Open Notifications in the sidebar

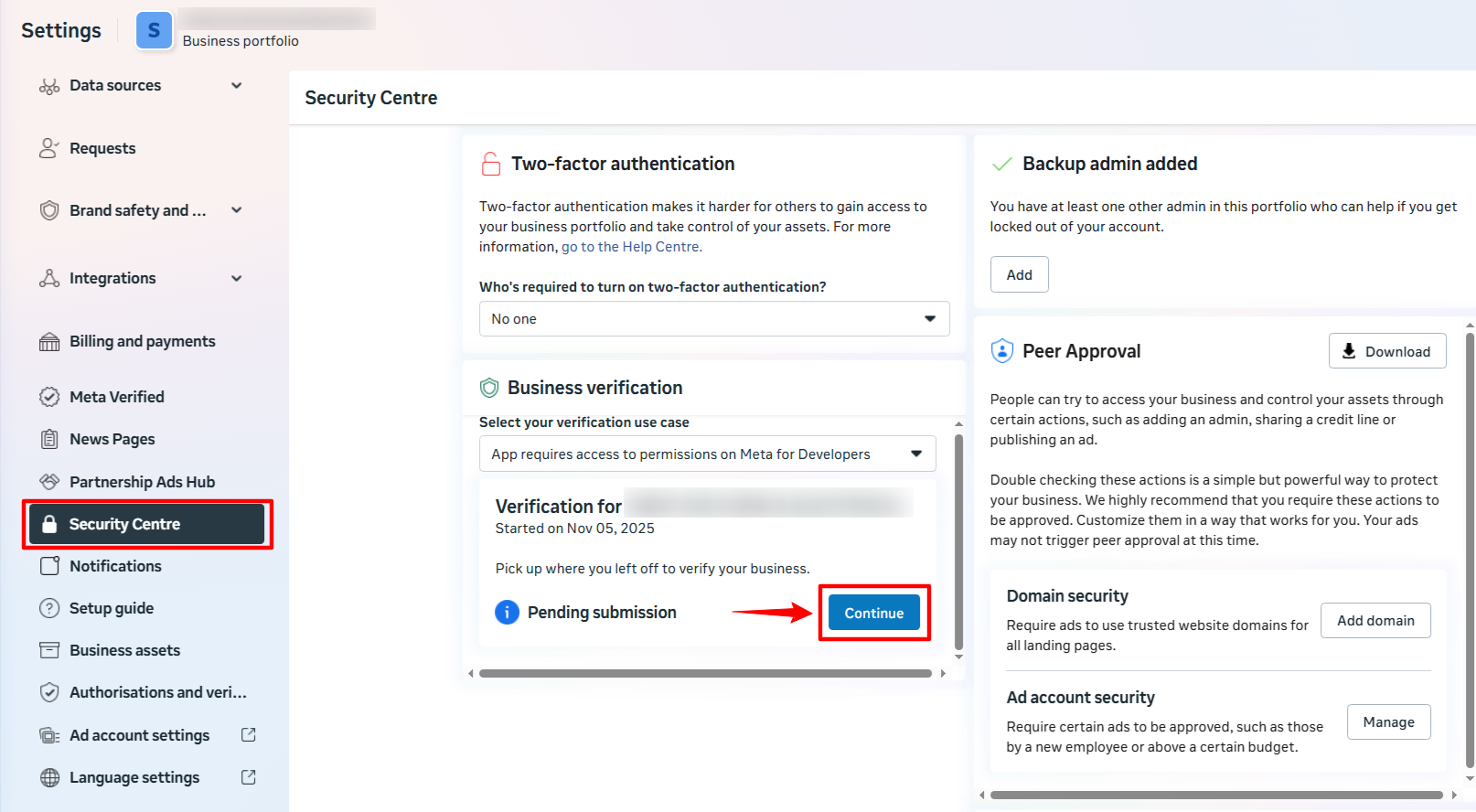point(115,566)
